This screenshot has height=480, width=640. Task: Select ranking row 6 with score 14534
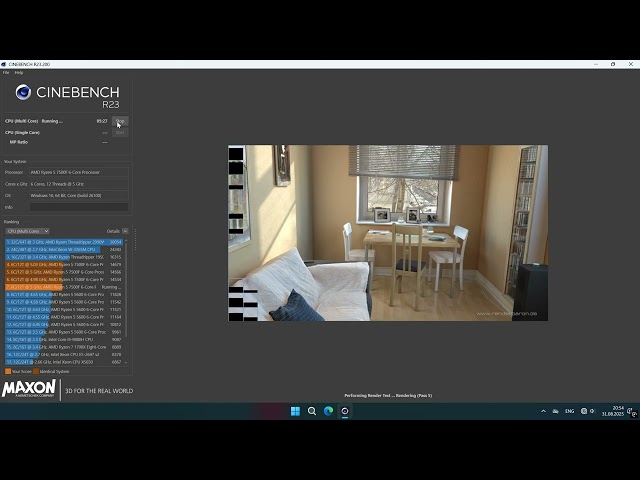click(x=64, y=280)
